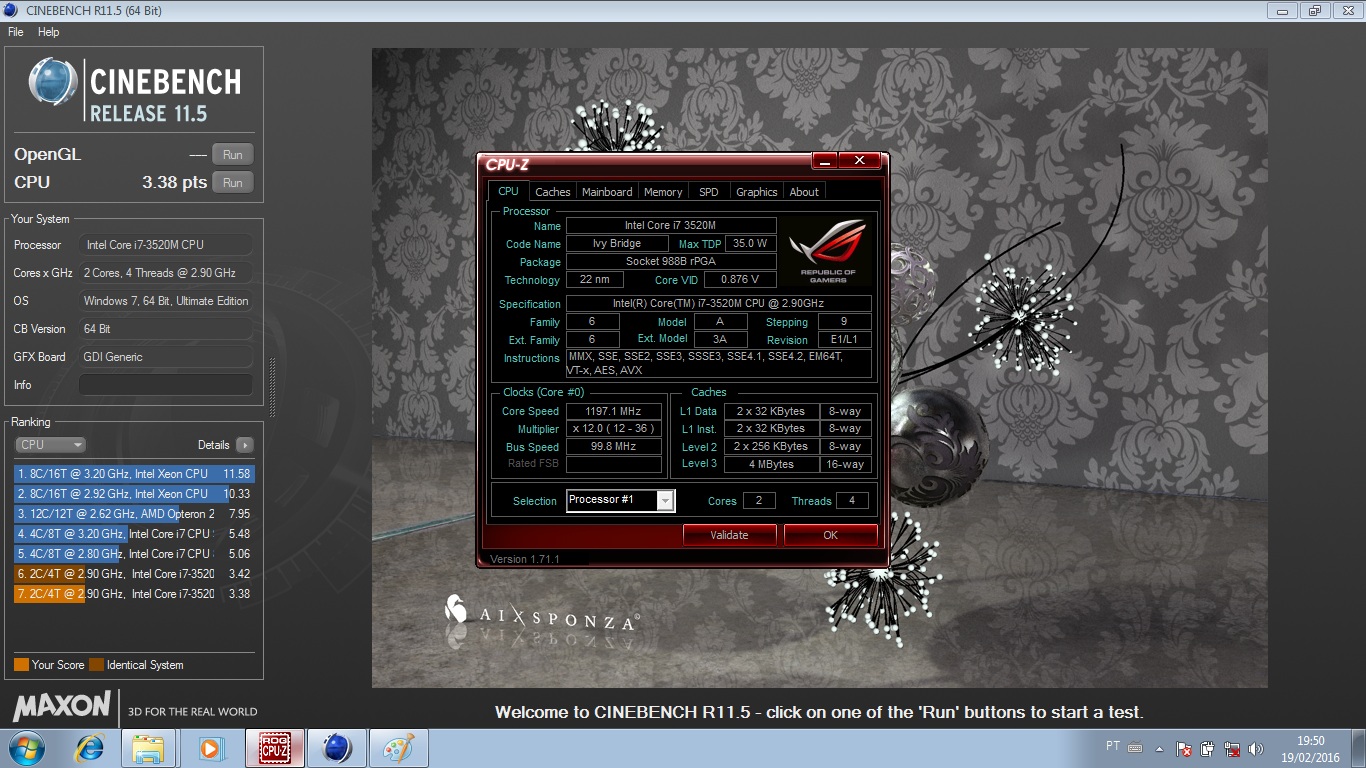This screenshot has height=768, width=1366.
Task: Click the Cinebench sphere logo icon
Action: point(53,82)
